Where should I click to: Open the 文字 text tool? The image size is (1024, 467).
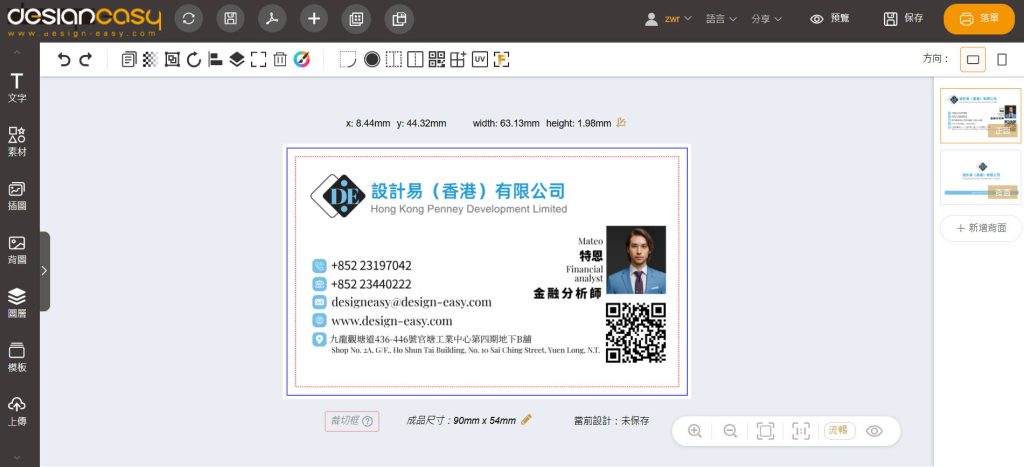tap(17, 87)
